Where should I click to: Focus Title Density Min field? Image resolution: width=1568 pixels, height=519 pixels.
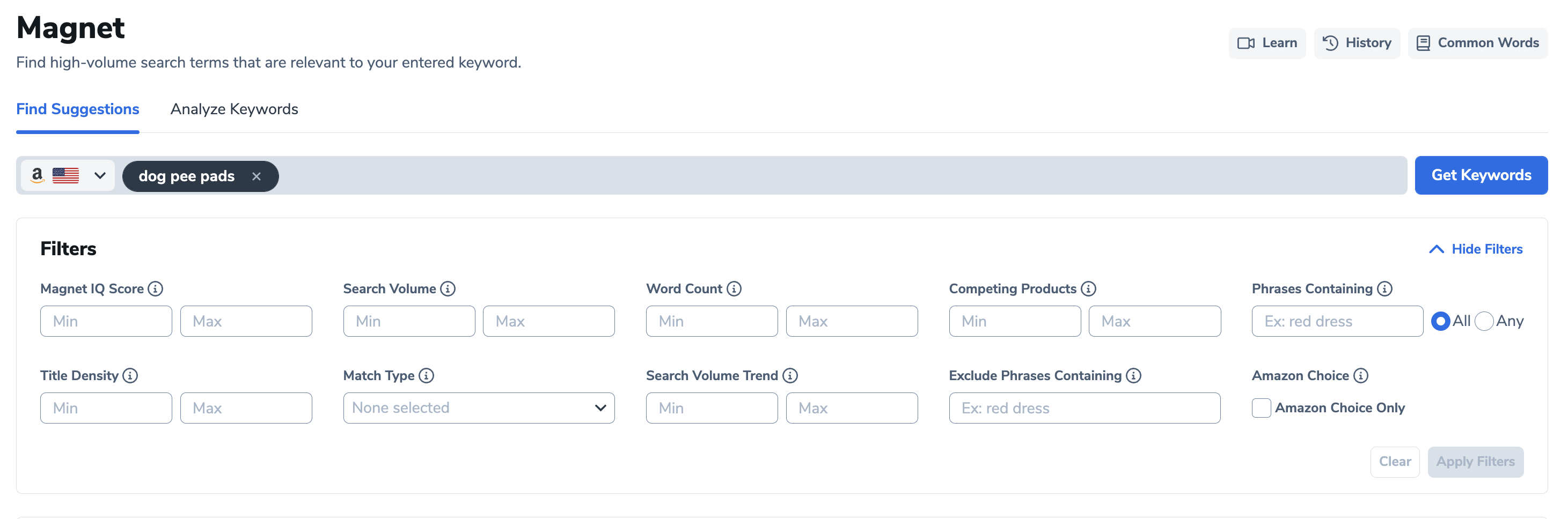(x=106, y=408)
